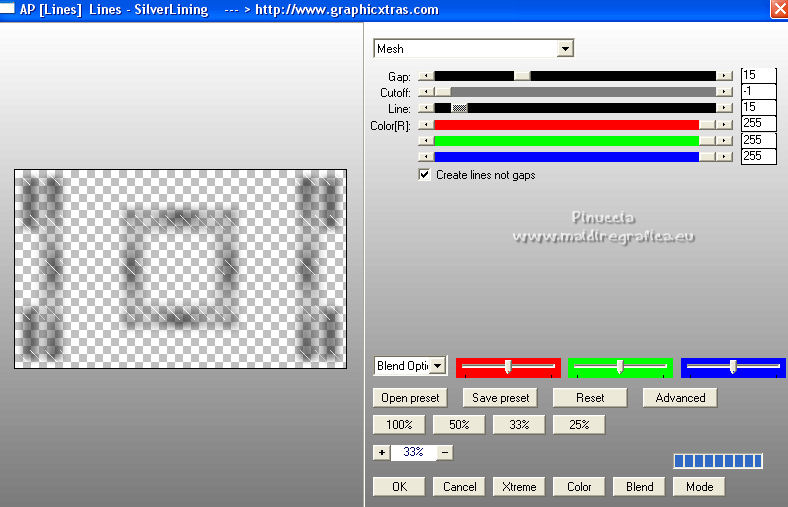Image resolution: width=788 pixels, height=507 pixels.
Task: Click the Xtreme button
Action: [519, 486]
